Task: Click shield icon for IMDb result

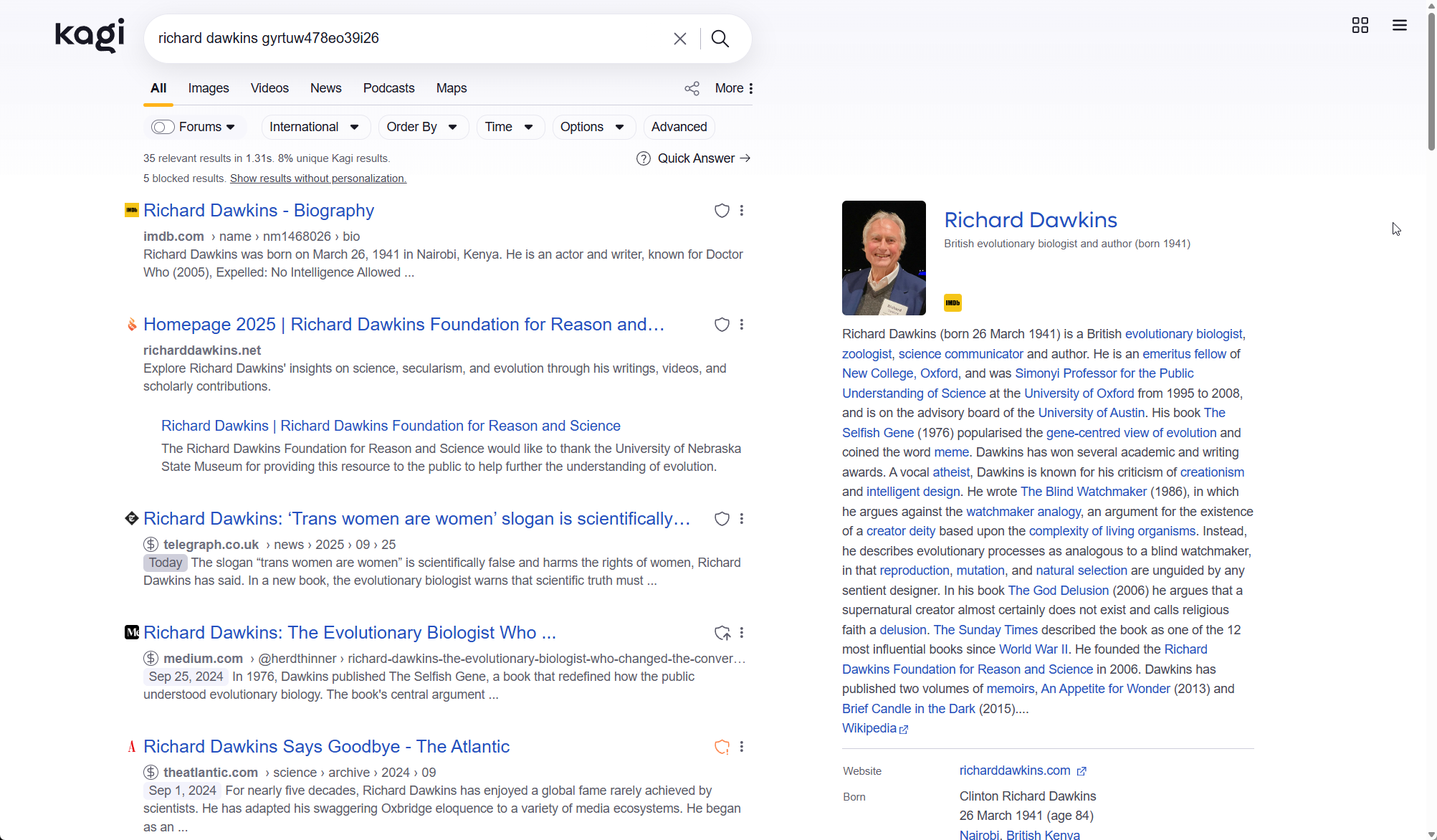Action: 722,211
